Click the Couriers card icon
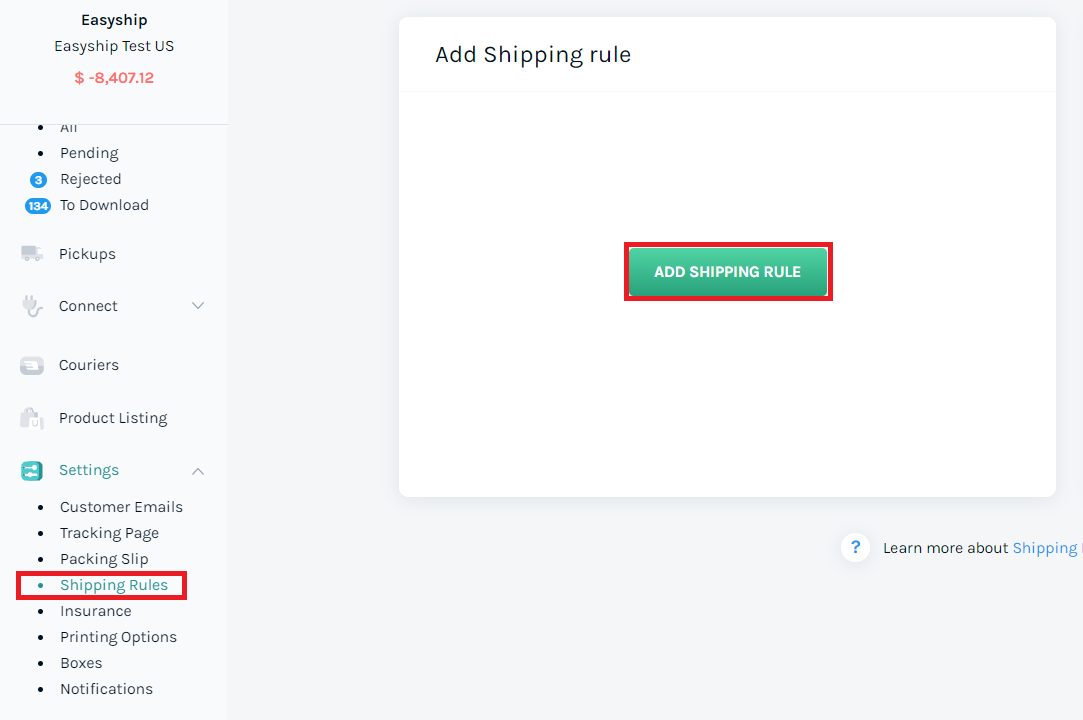1083x720 pixels. pyautogui.click(x=32, y=366)
